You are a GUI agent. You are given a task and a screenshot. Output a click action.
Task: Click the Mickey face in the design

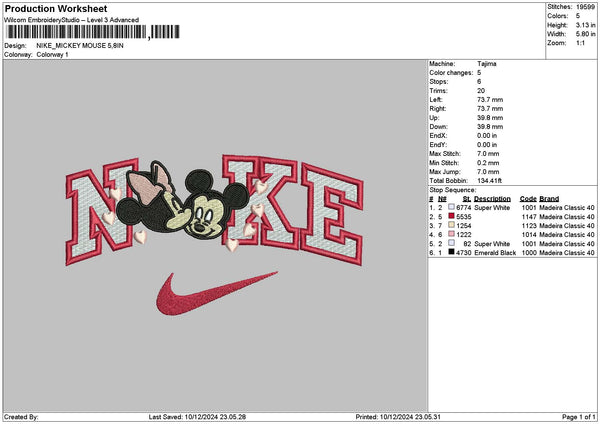pyautogui.click(x=205, y=217)
